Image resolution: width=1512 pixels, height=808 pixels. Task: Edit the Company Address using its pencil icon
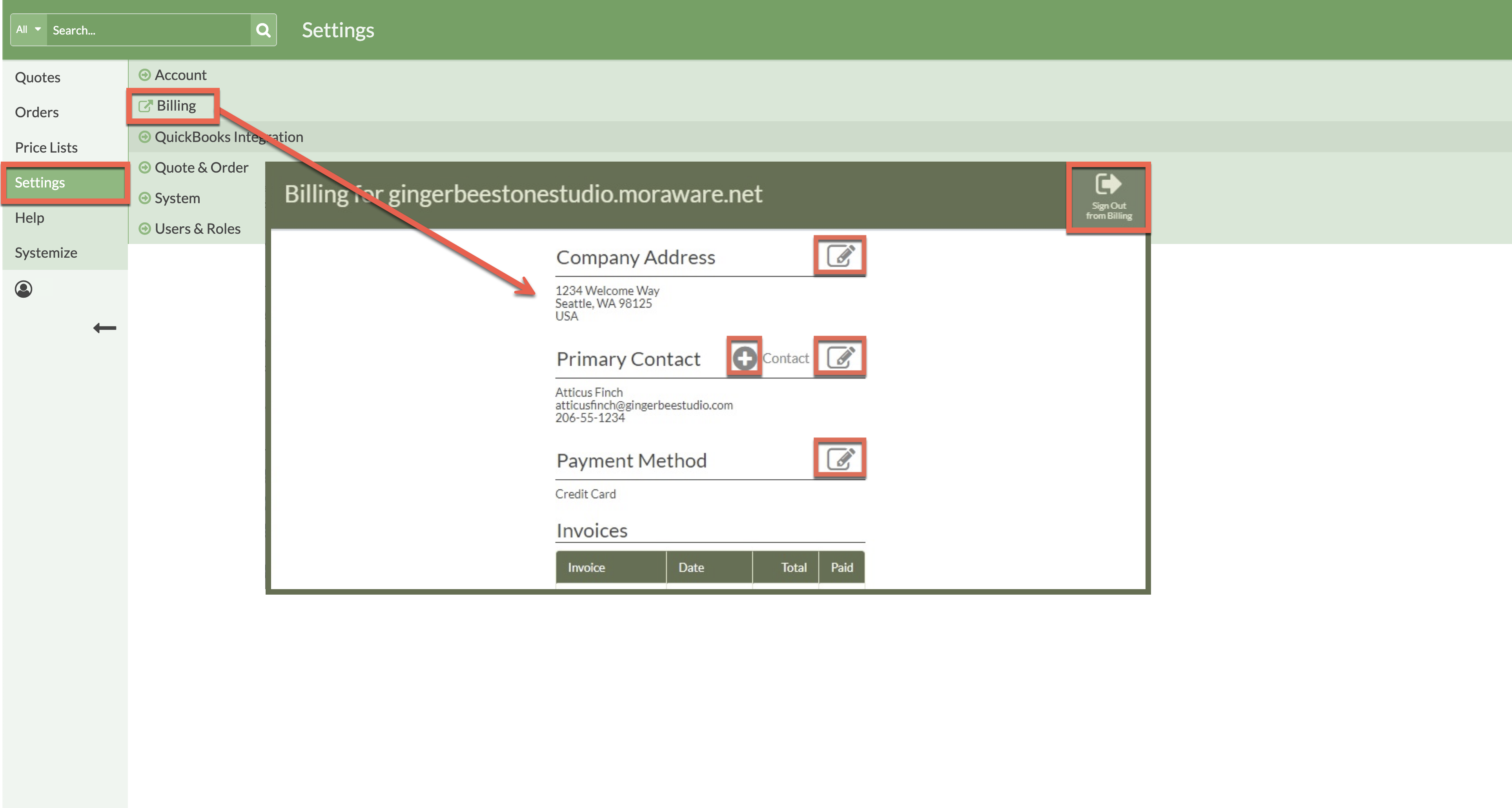[840, 256]
